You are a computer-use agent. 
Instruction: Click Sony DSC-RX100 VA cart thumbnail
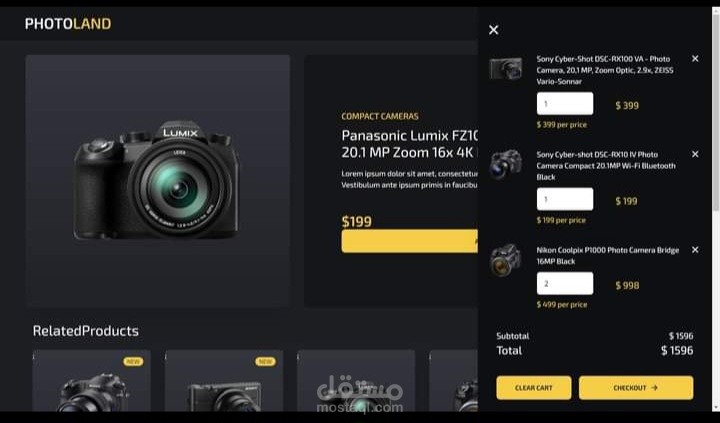pos(505,68)
